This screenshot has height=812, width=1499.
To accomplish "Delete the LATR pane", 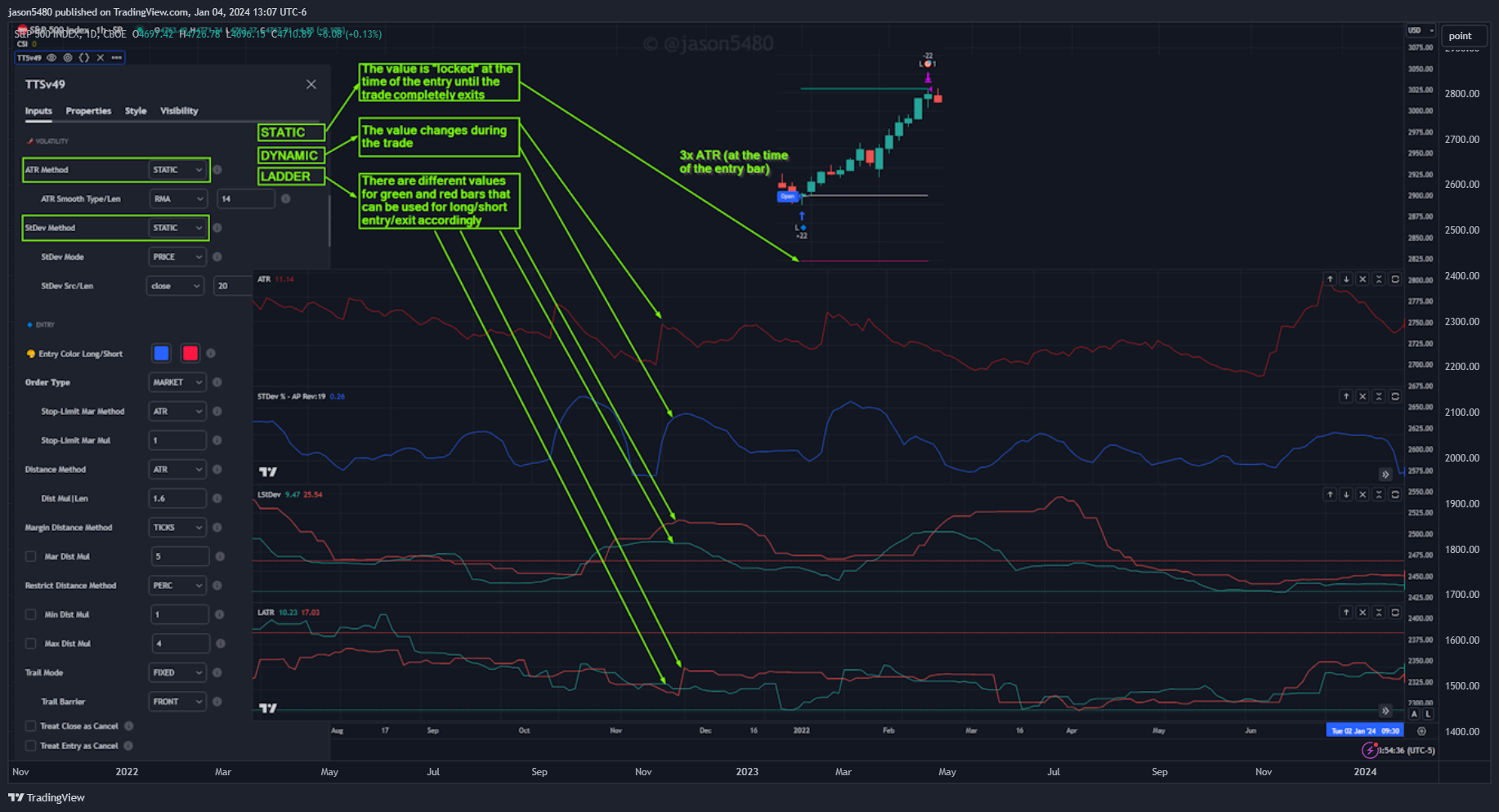I will (1363, 612).
